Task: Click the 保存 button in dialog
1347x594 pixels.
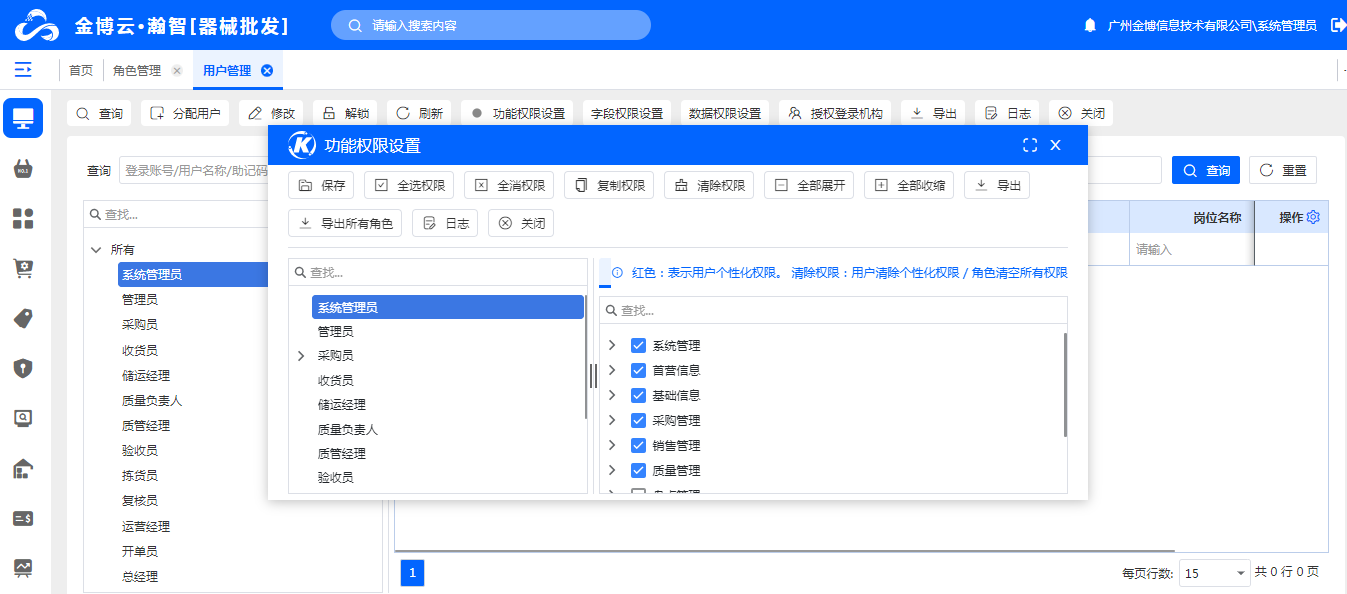Action: (x=321, y=186)
